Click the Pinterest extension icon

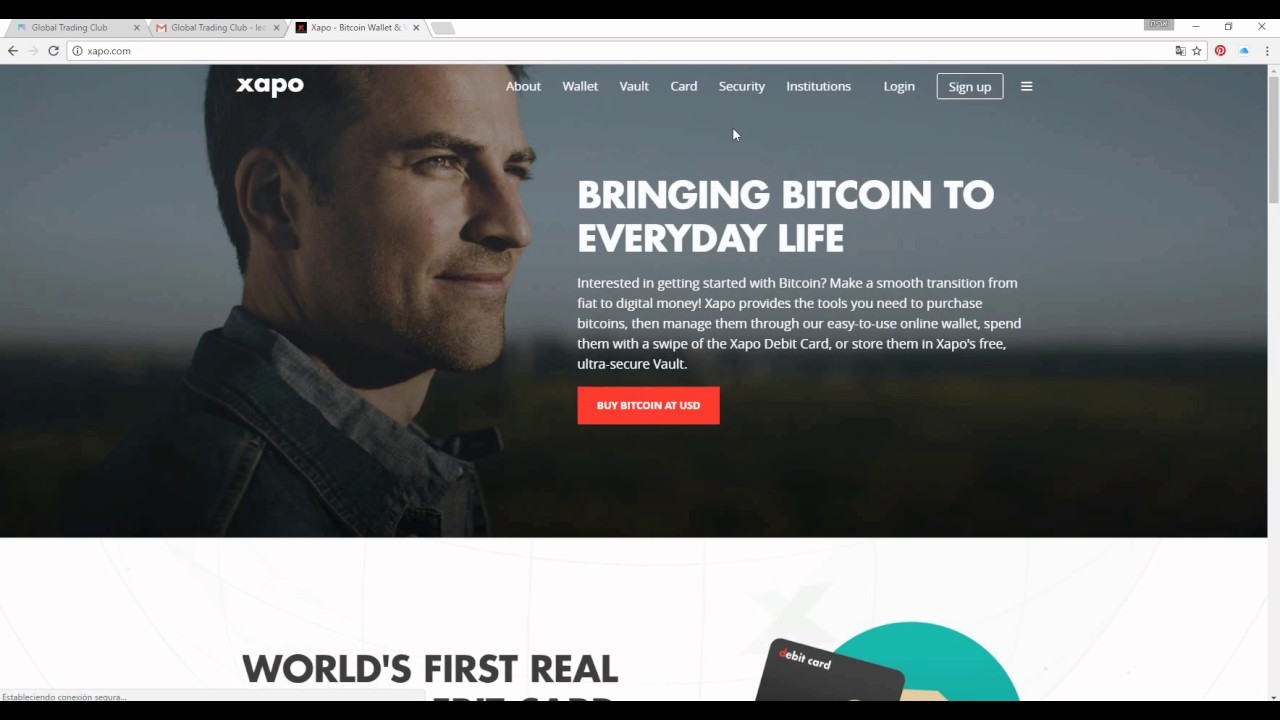[x=1220, y=51]
